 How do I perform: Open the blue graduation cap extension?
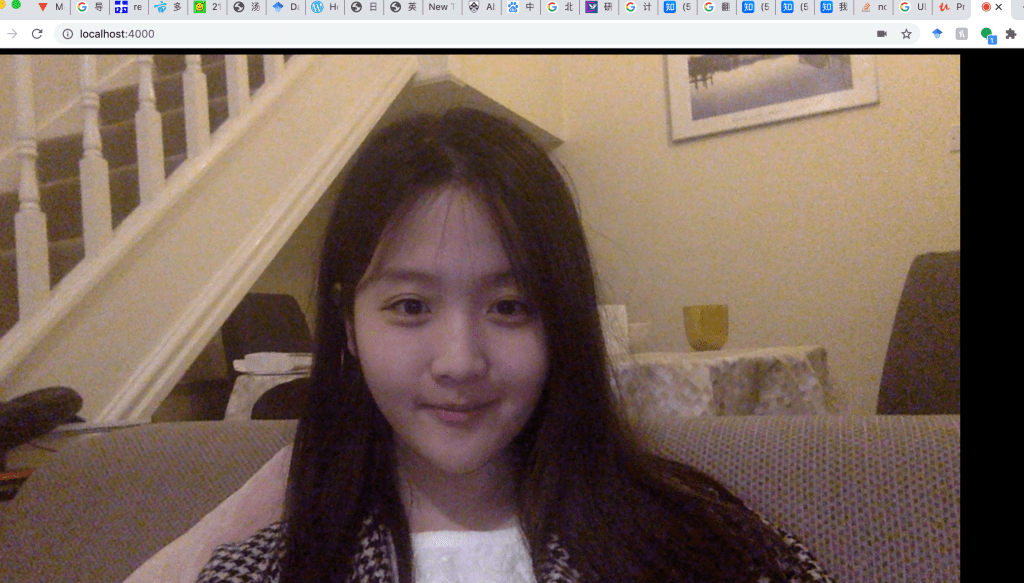[937, 34]
